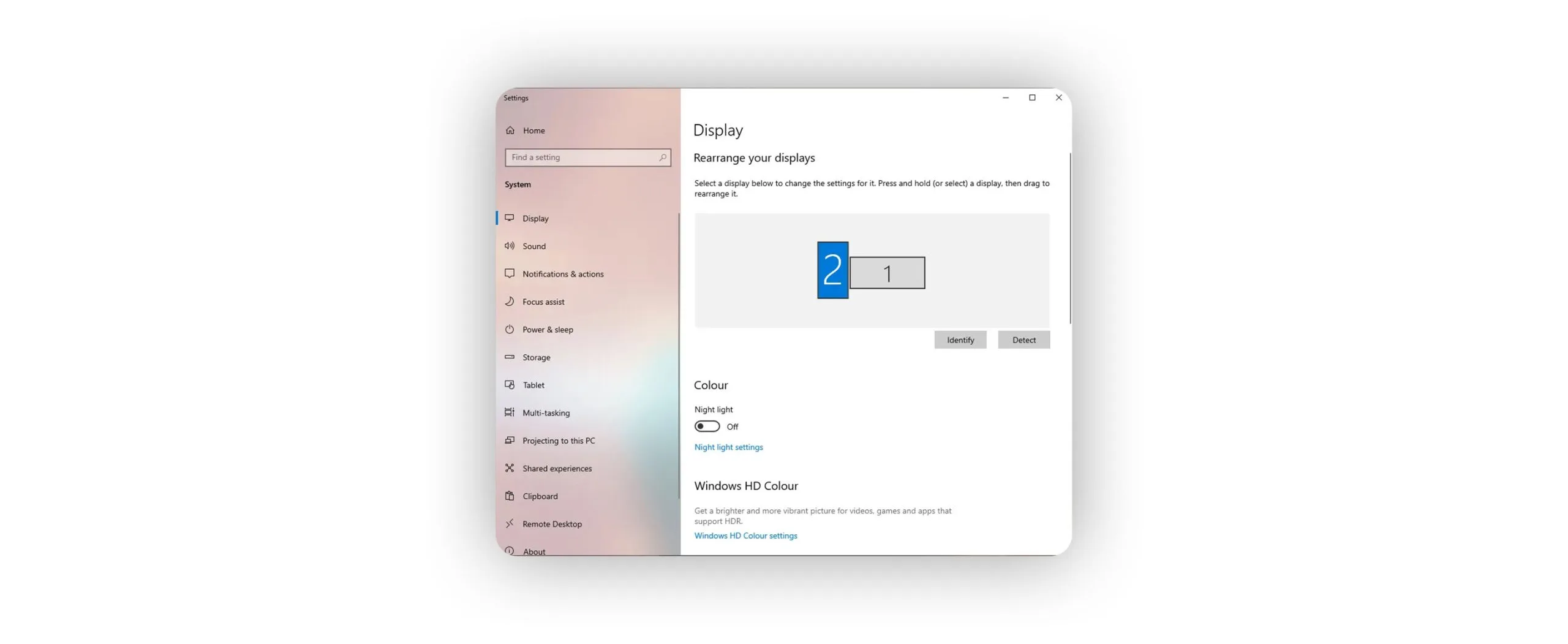Click the Home icon in sidebar
This screenshot has width=1568, height=644.
[x=510, y=131]
